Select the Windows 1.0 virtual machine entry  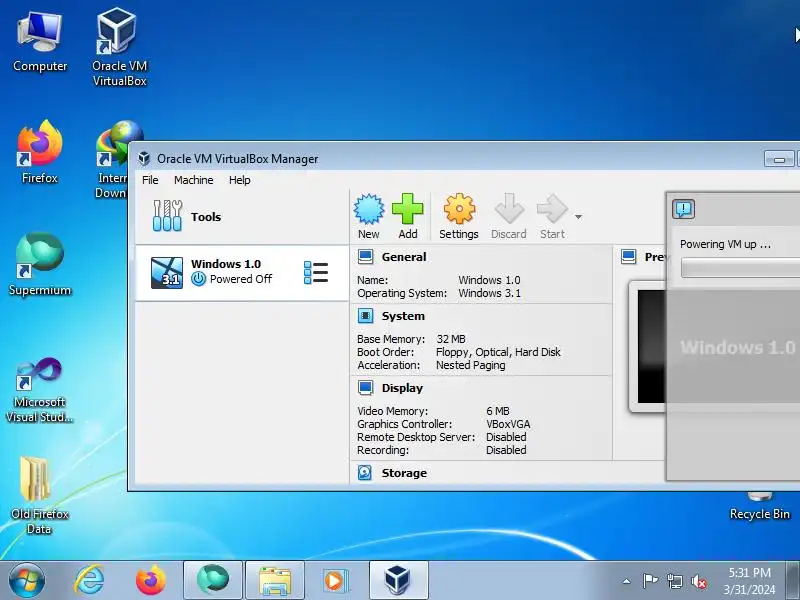(x=242, y=273)
